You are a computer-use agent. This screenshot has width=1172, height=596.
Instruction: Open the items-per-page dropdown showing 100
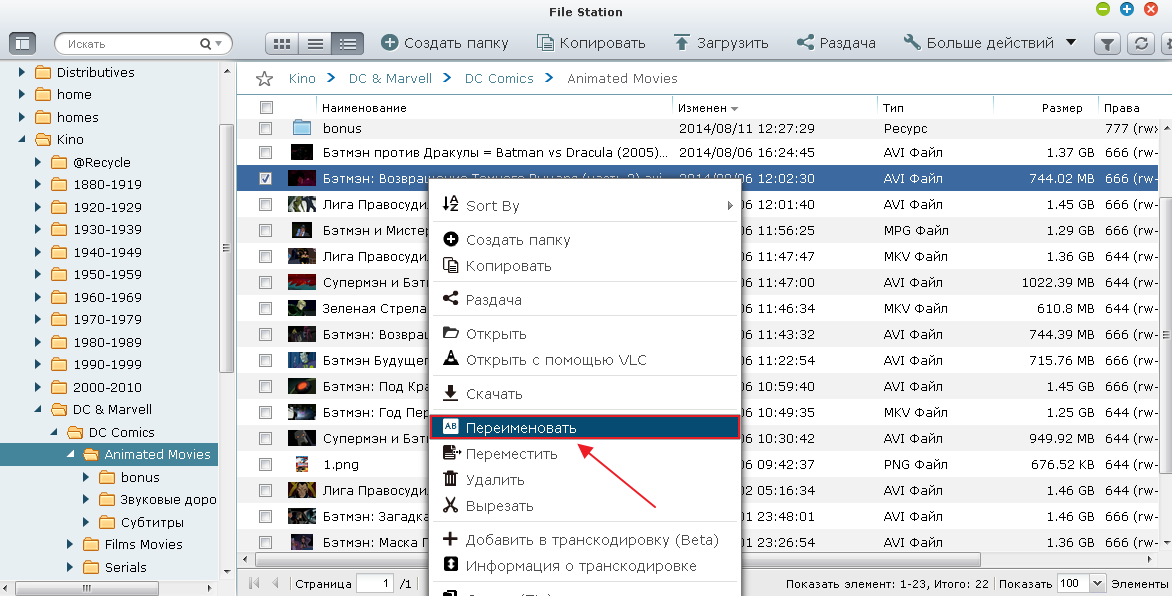click(1097, 583)
